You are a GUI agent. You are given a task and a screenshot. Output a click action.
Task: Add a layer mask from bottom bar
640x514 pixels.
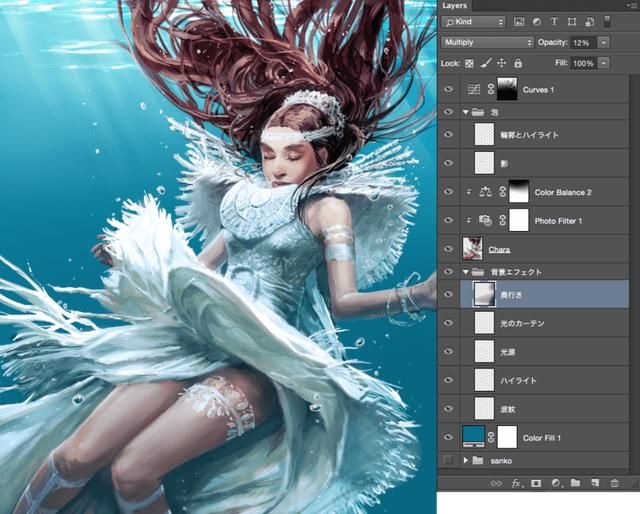click(536, 483)
